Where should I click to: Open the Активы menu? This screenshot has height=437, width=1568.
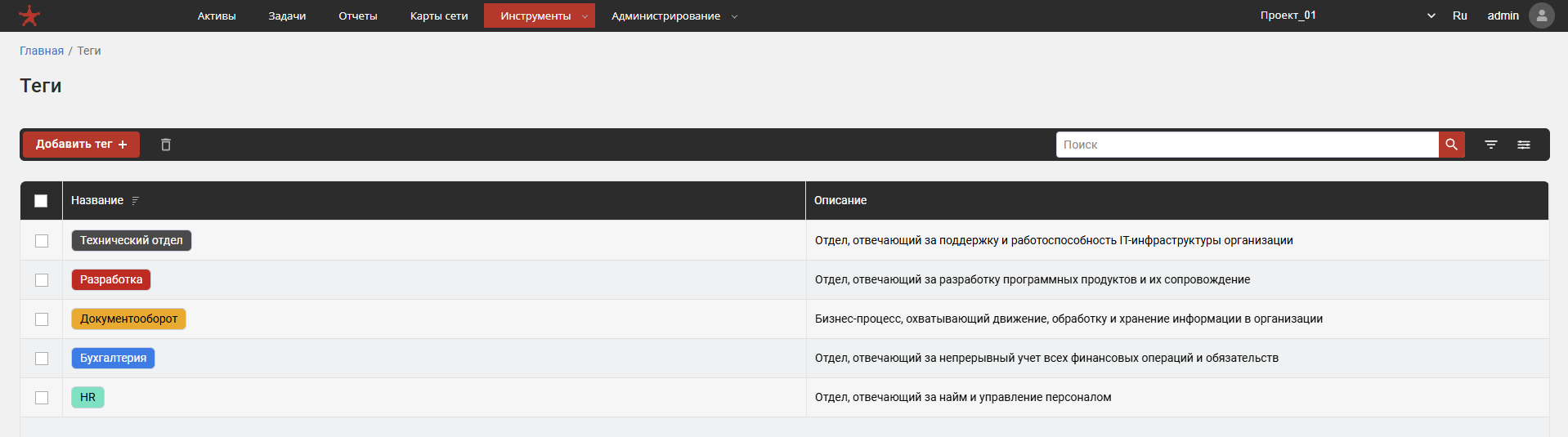point(217,16)
